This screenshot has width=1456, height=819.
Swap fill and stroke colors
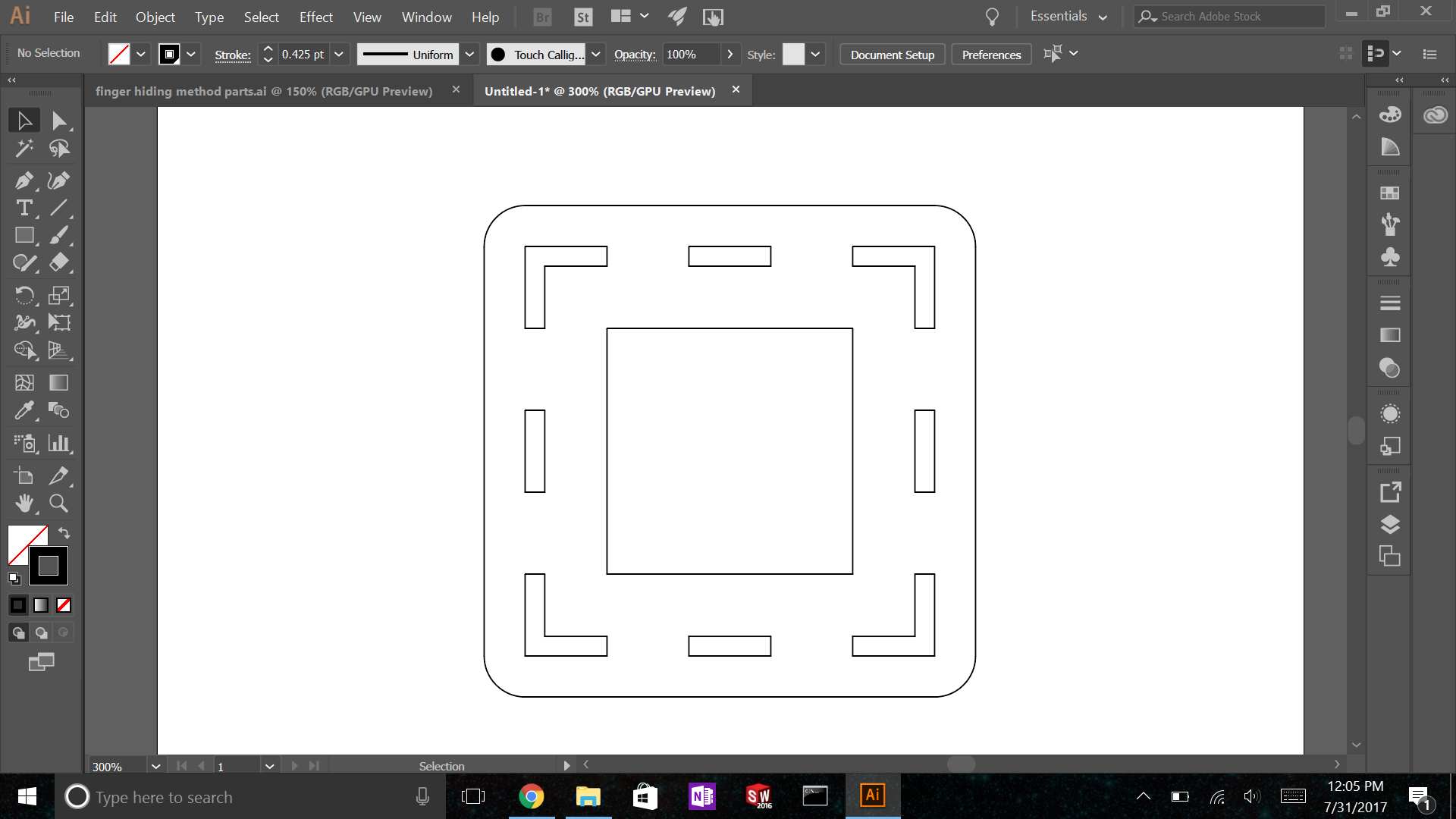click(64, 532)
